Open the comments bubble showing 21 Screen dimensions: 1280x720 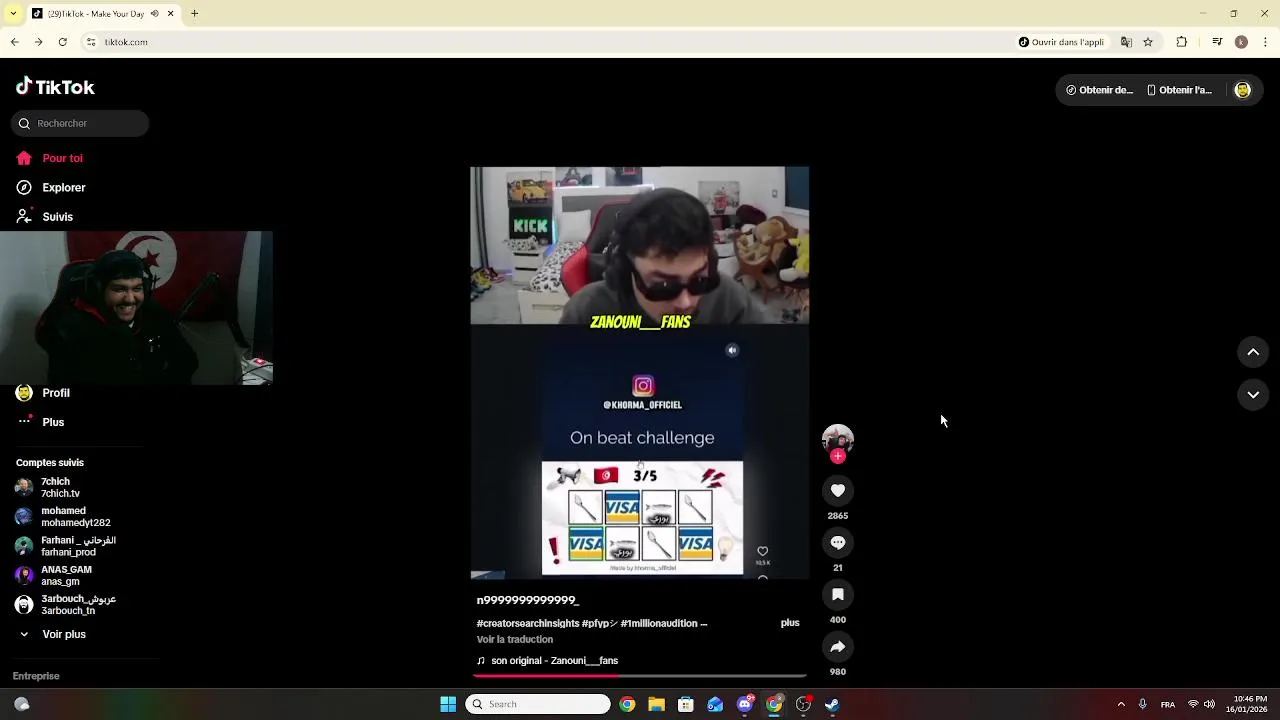[x=838, y=543]
